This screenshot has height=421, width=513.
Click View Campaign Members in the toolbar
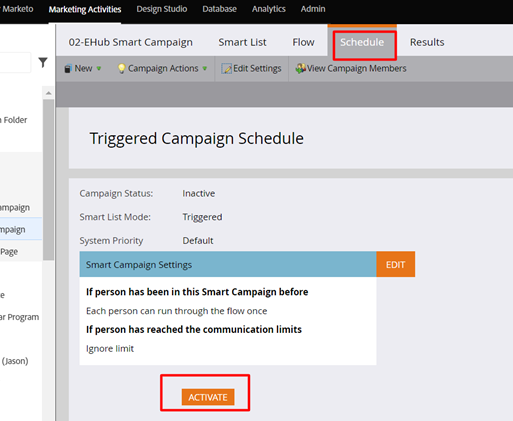tap(357, 68)
